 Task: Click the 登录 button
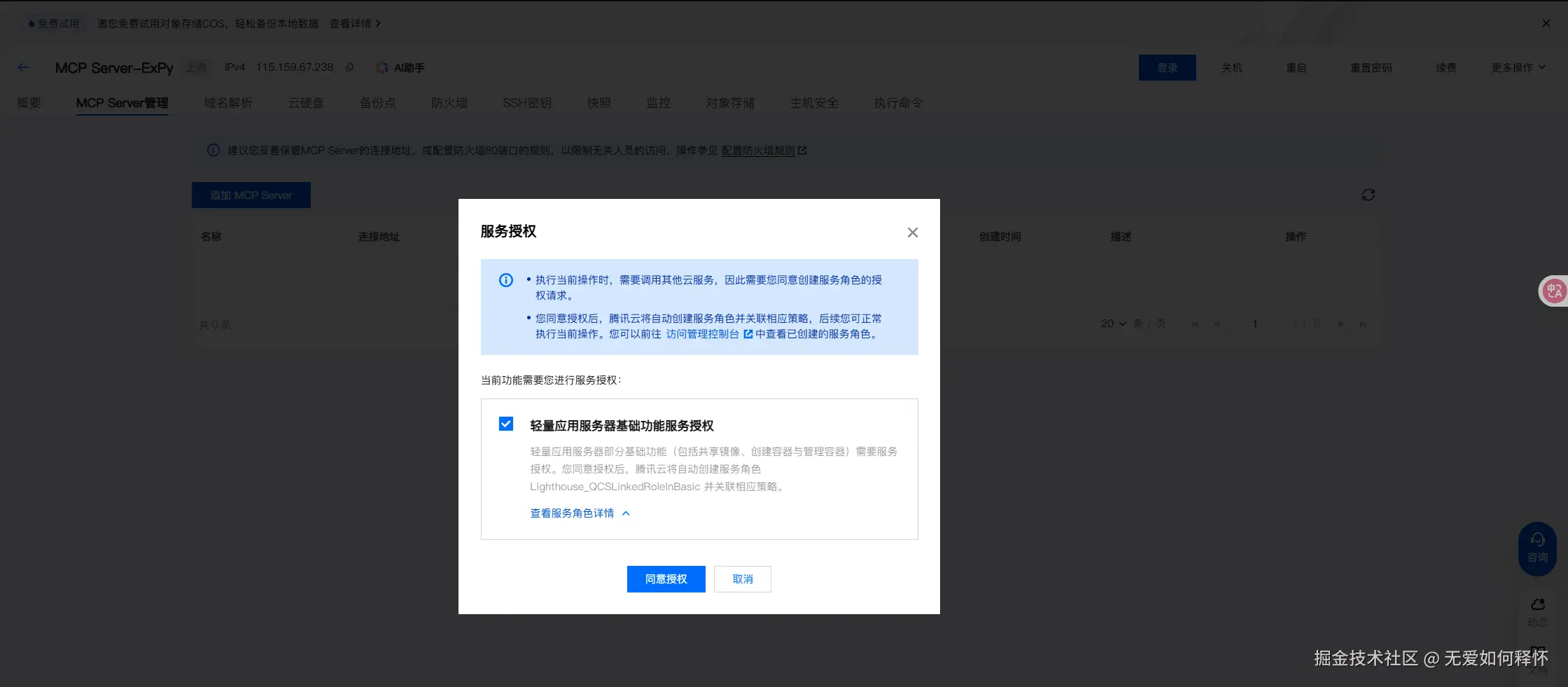(1167, 68)
